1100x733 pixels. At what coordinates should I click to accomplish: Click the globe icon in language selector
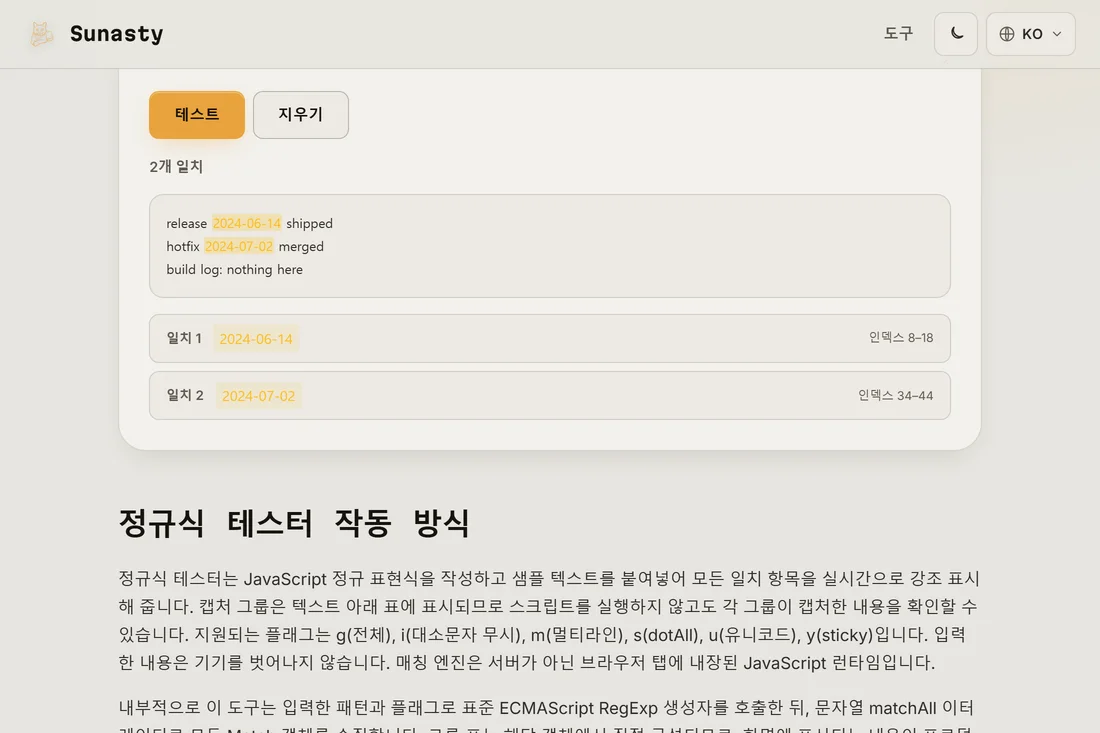click(x=1007, y=34)
